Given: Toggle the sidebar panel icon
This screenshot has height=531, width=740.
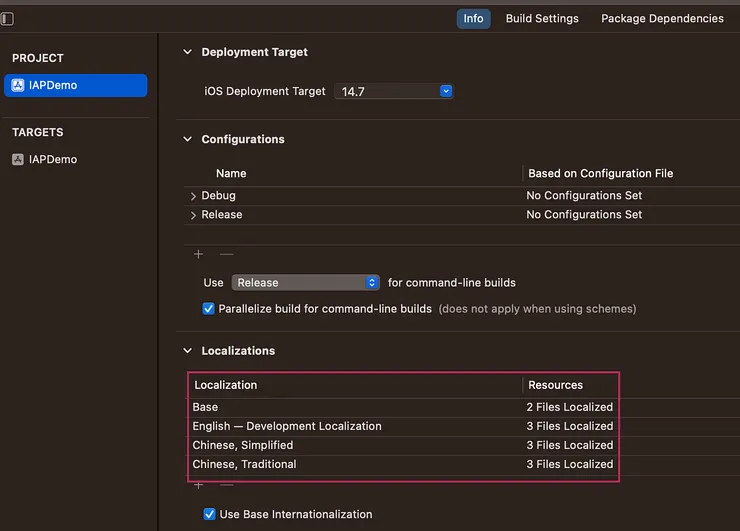Looking at the screenshot, I should (x=7, y=19).
